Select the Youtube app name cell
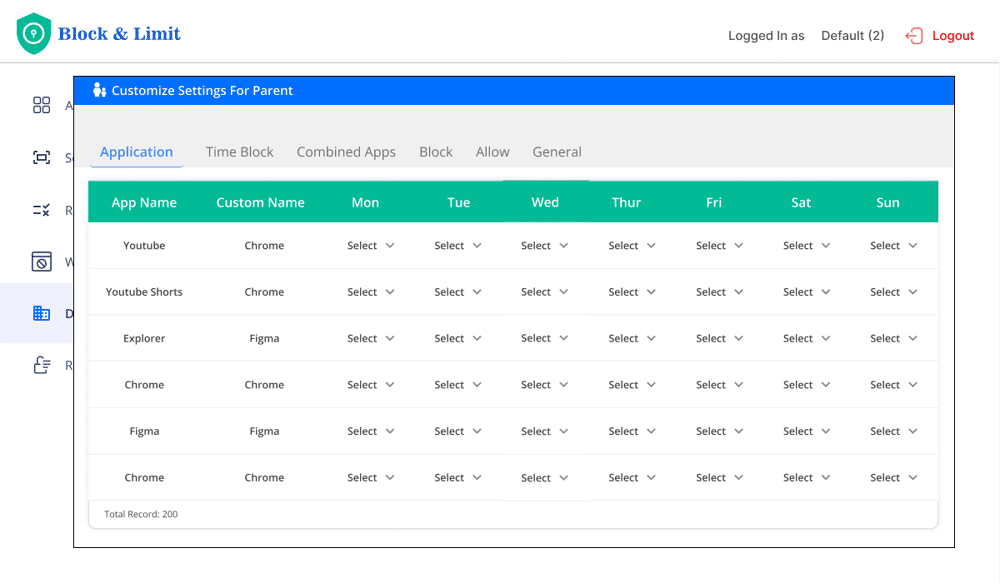 [x=144, y=246]
